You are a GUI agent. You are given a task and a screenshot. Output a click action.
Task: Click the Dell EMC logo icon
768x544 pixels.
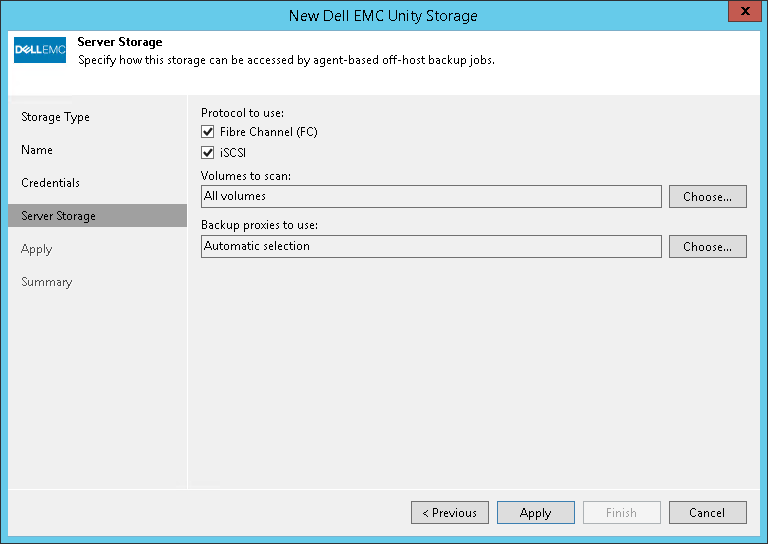(x=40, y=49)
